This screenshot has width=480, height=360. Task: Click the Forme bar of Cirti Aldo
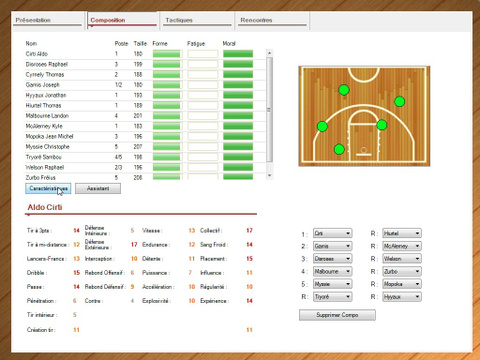[x=168, y=54]
